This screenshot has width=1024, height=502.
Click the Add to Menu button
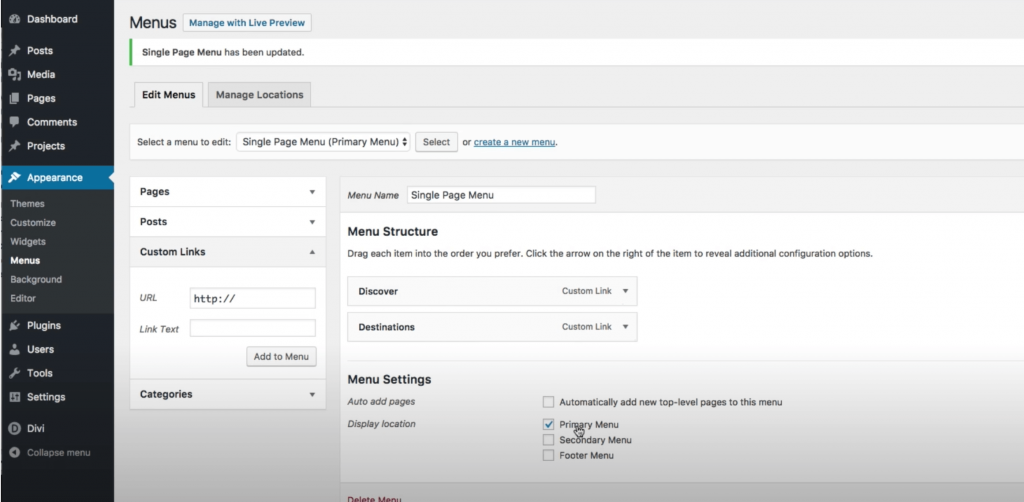click(x=281, y=356)
